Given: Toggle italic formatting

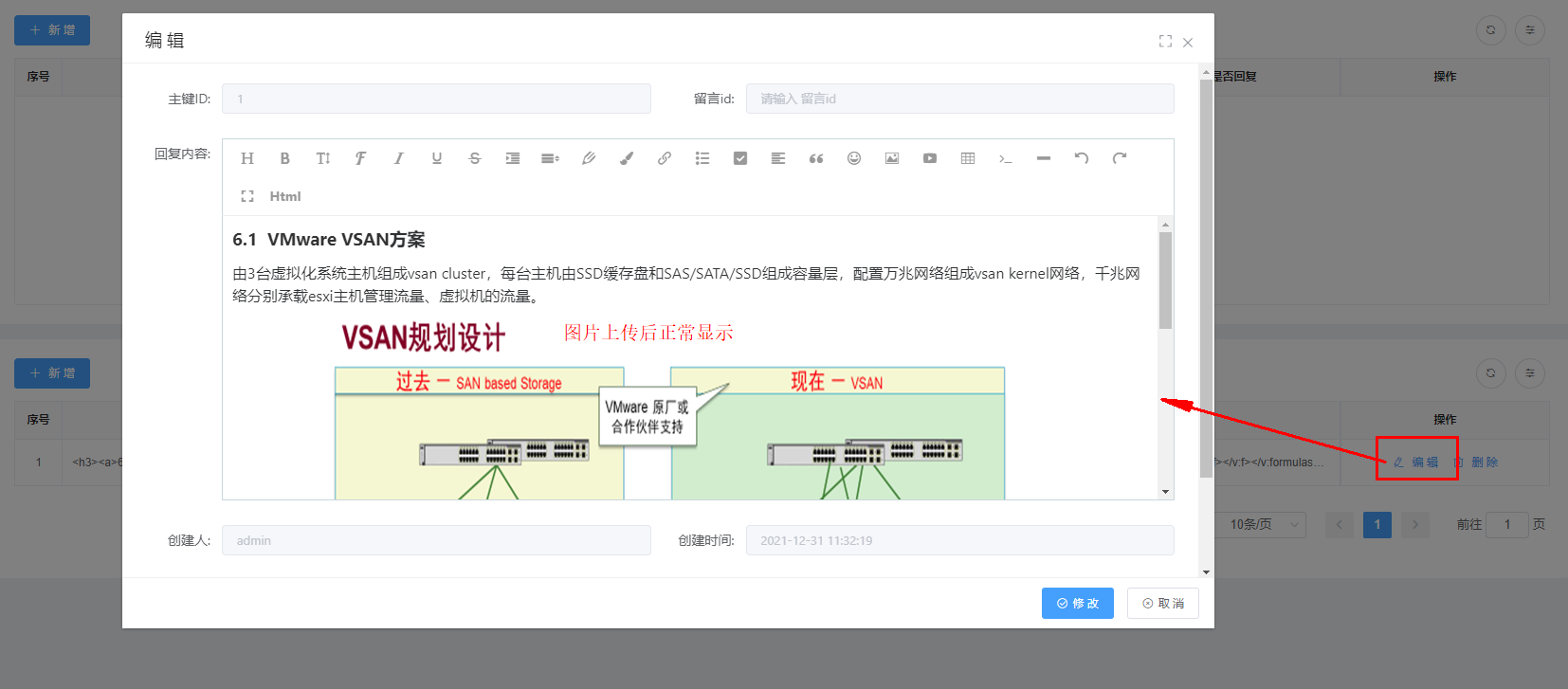Looking at the screenshot, I should 399,158.
